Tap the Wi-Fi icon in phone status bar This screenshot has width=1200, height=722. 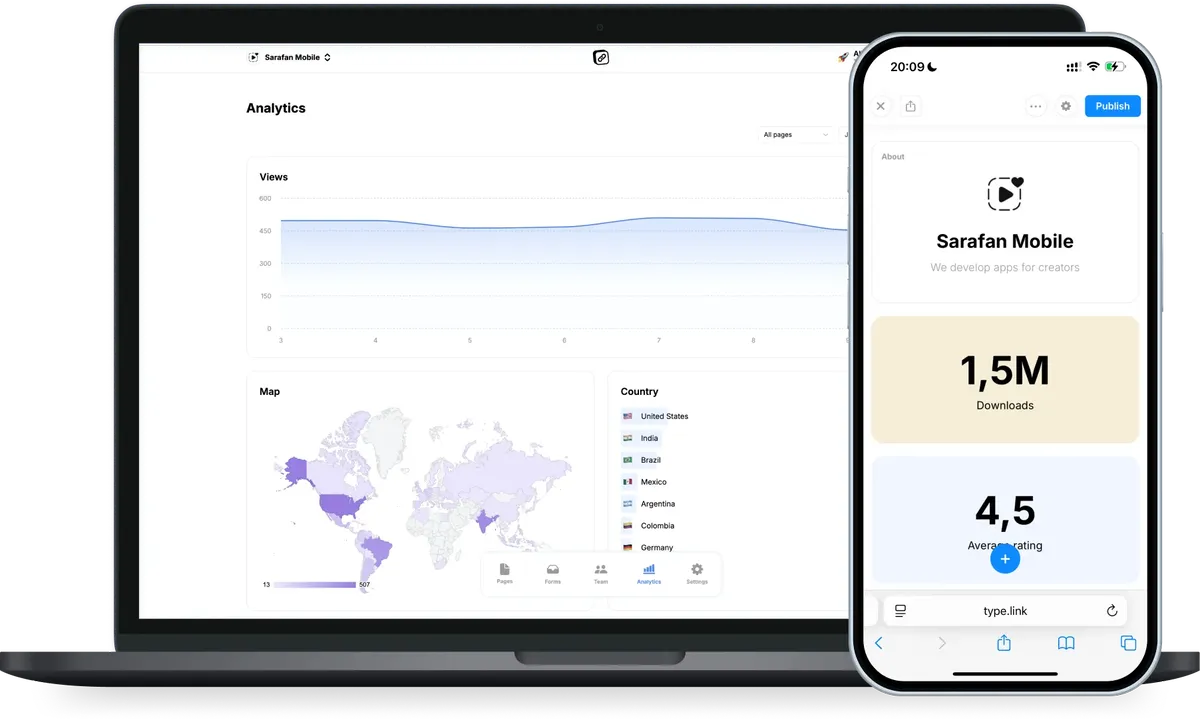point(1093,67)
